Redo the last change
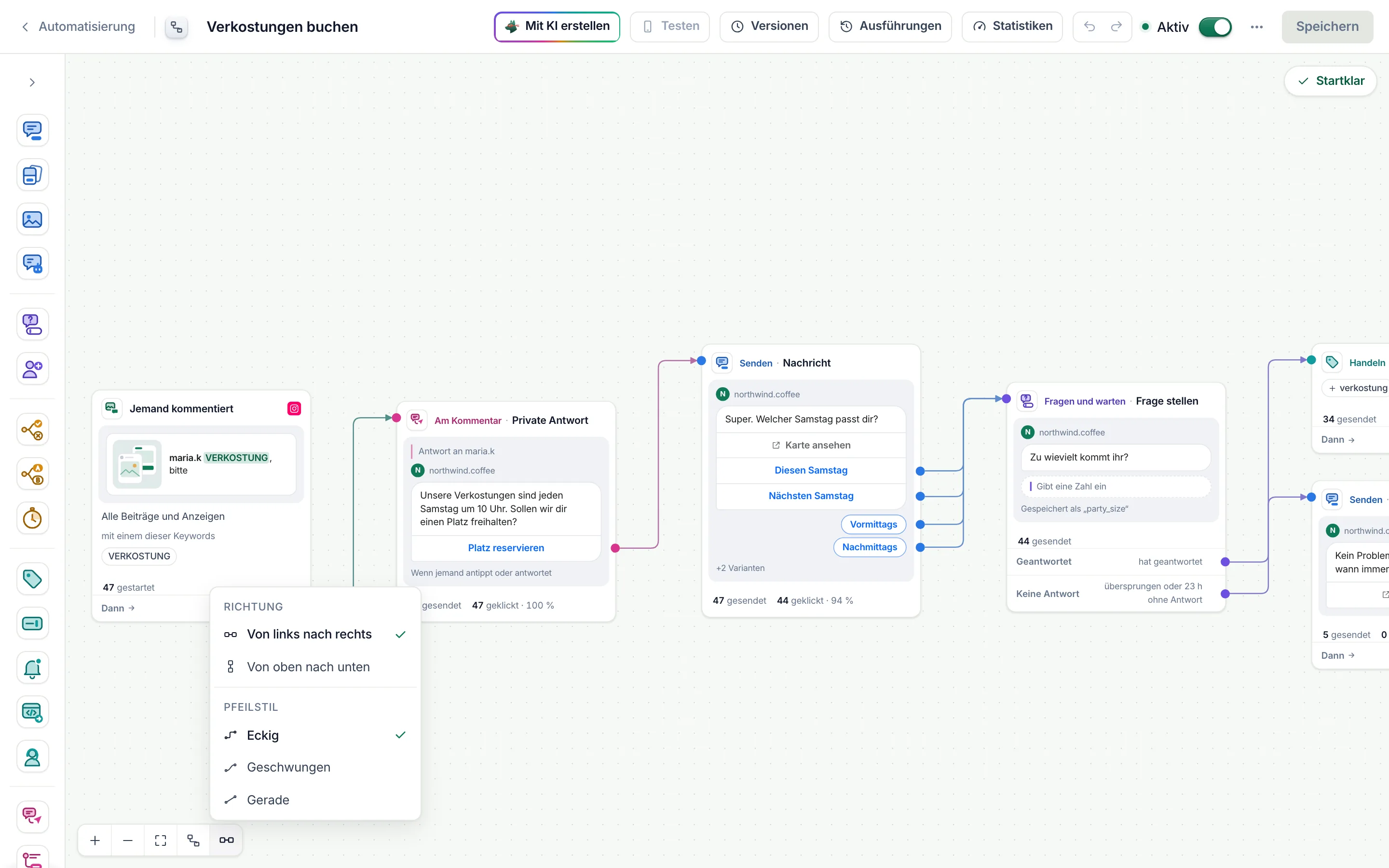The image size is (1389, 868). 1117,27
